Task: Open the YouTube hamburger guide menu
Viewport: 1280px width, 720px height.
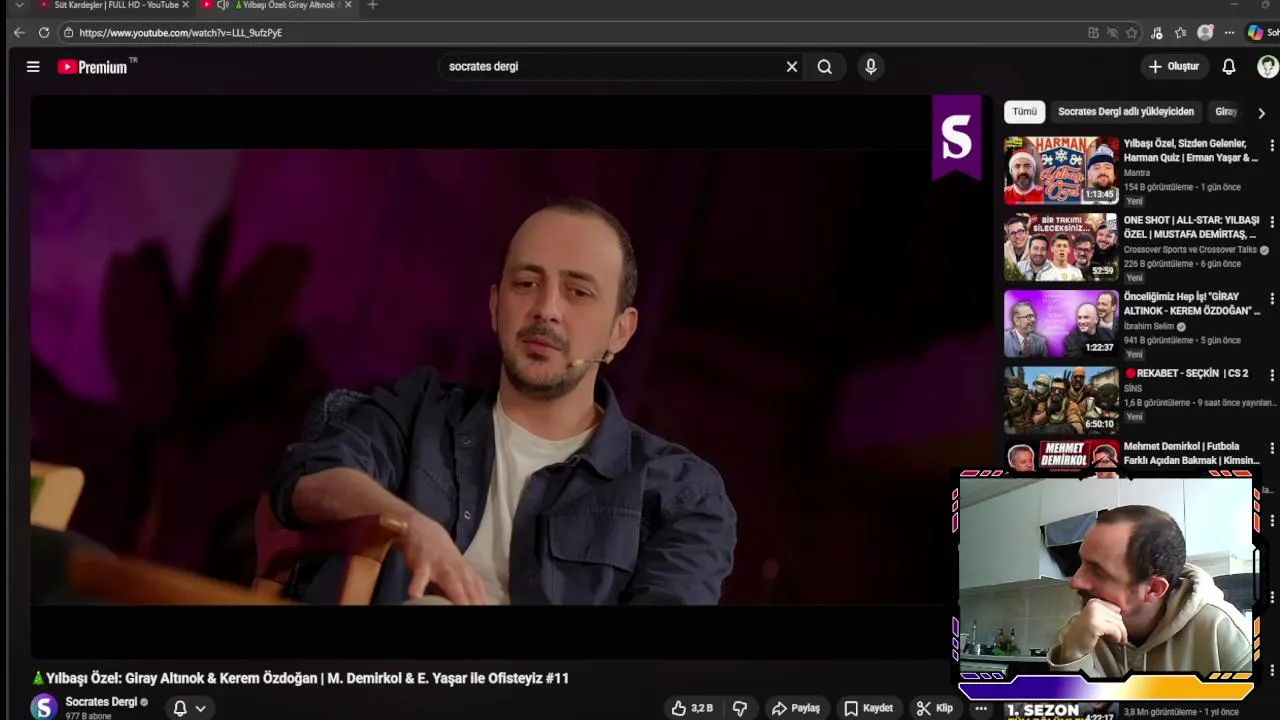Action: tap(33, 67)
